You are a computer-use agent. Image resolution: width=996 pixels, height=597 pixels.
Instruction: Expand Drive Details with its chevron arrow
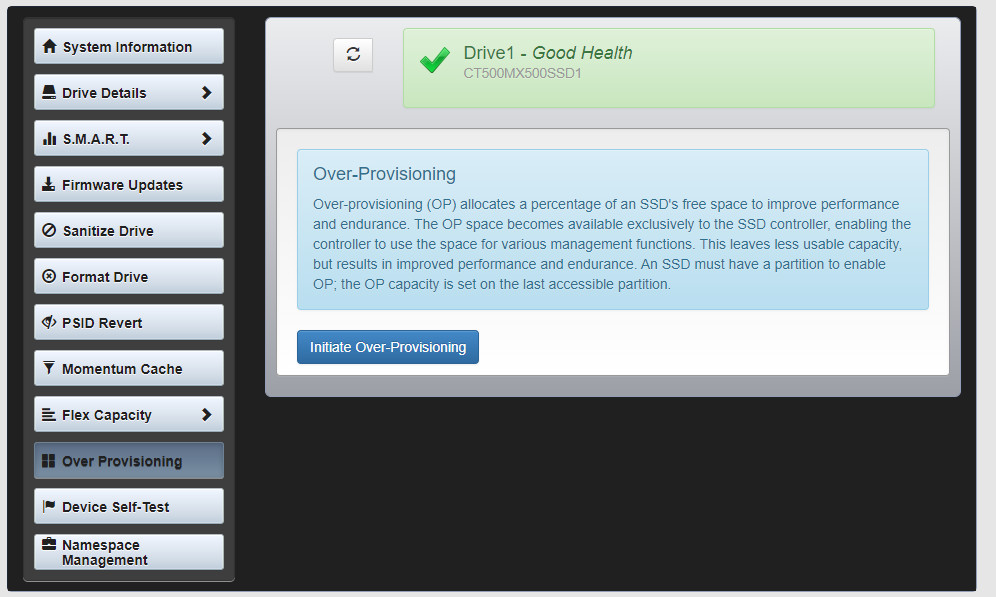pyautogui.click(x=206, y=93)
